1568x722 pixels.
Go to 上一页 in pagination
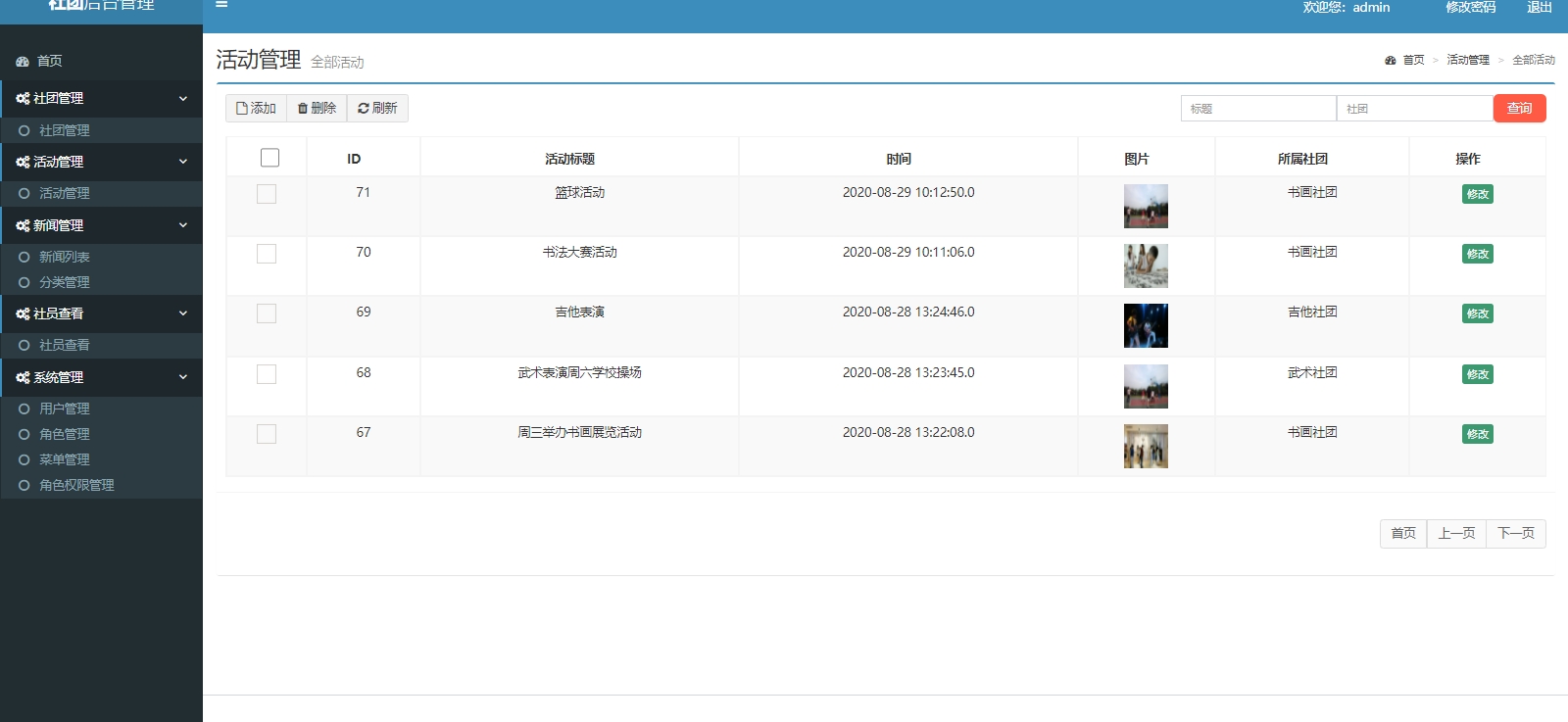pyautogui.click(x=1456, y=533)
